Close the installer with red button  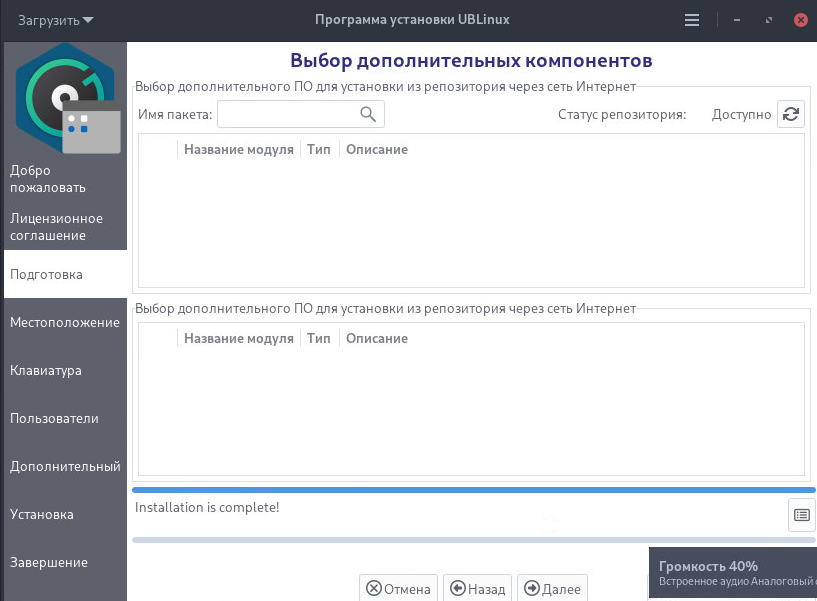[800, 20]
